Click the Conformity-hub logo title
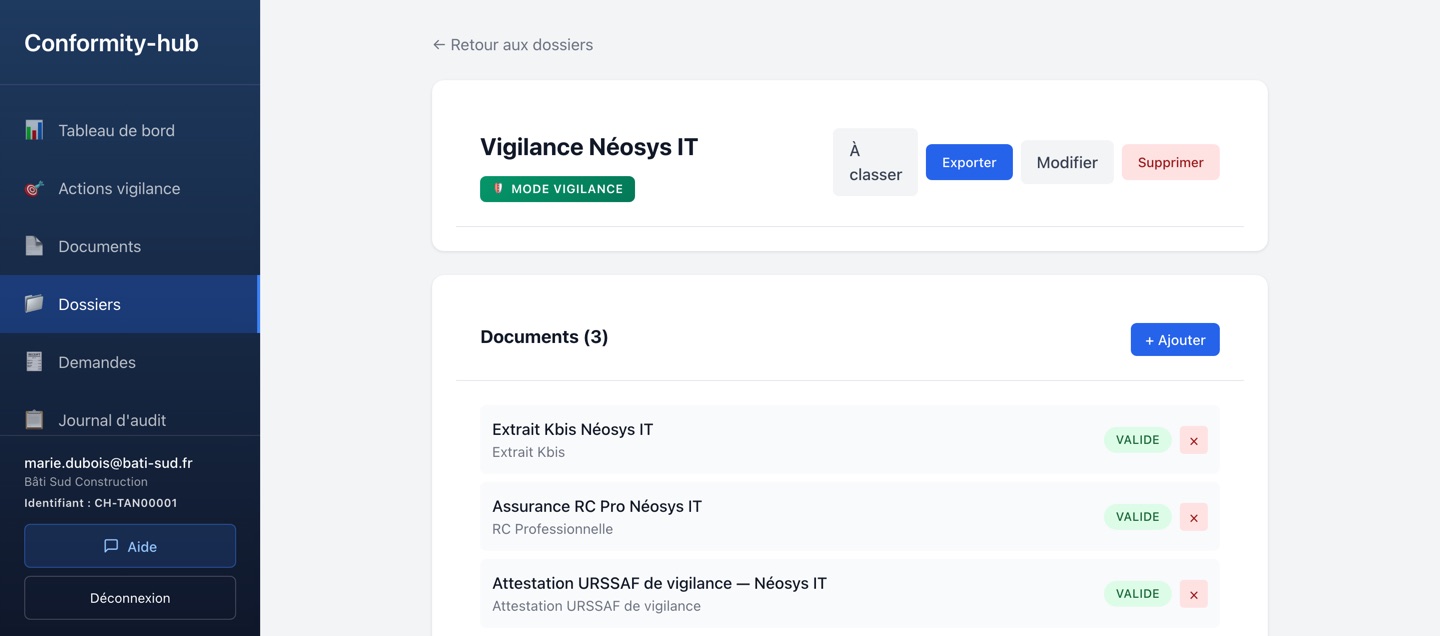The image size is (1440, 636). tap(111, 43)
